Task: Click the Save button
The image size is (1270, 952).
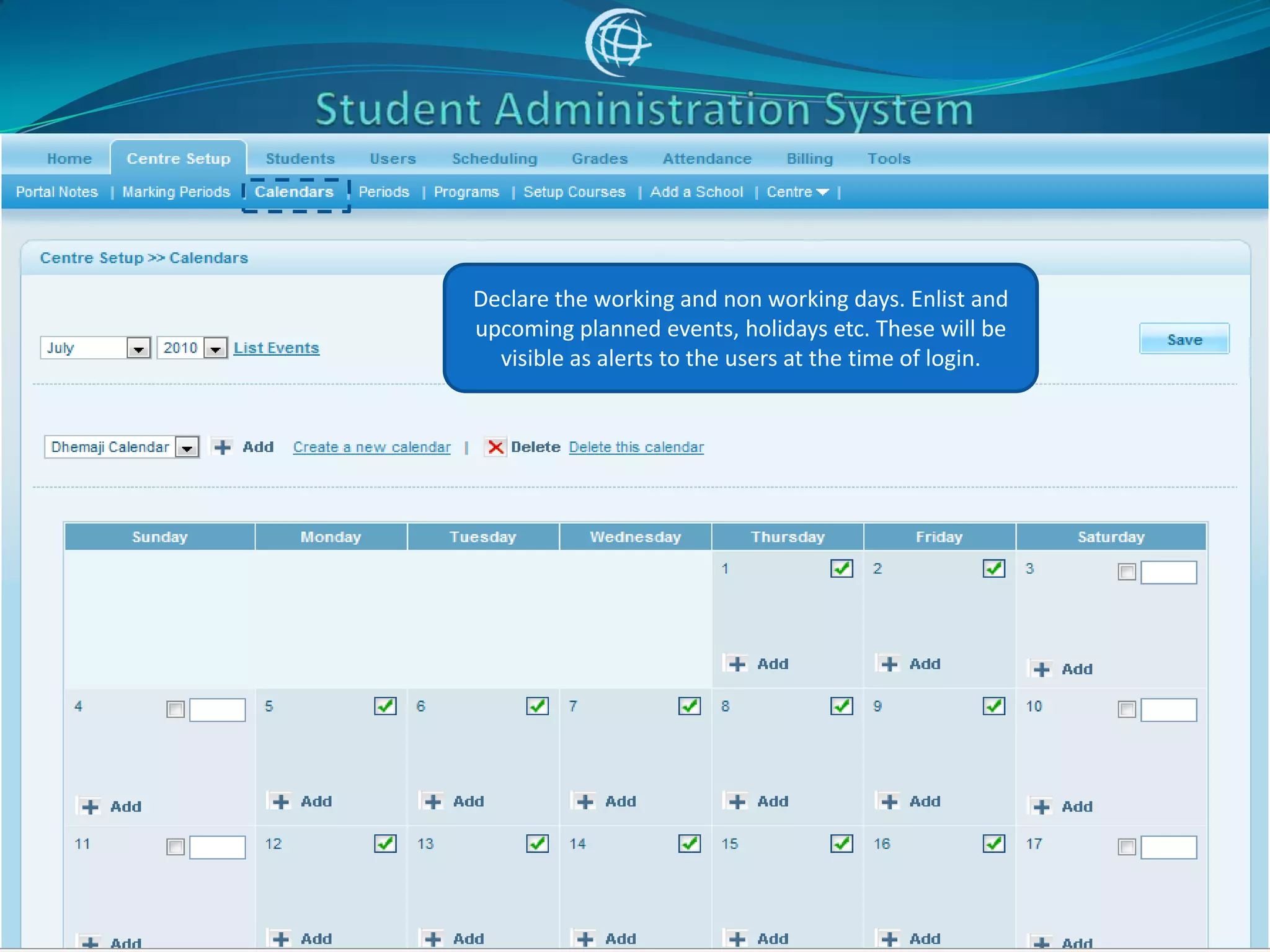Action: 1184,340
